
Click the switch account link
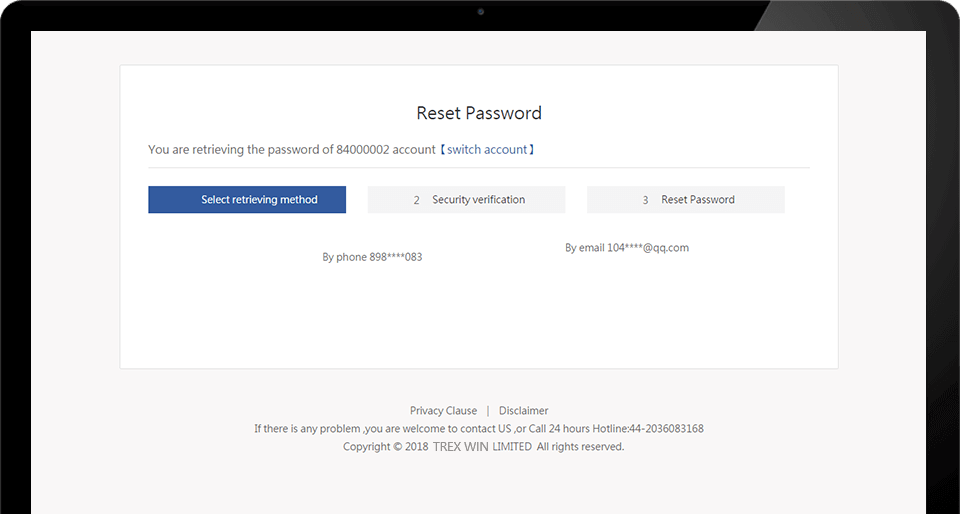(487, 149)
